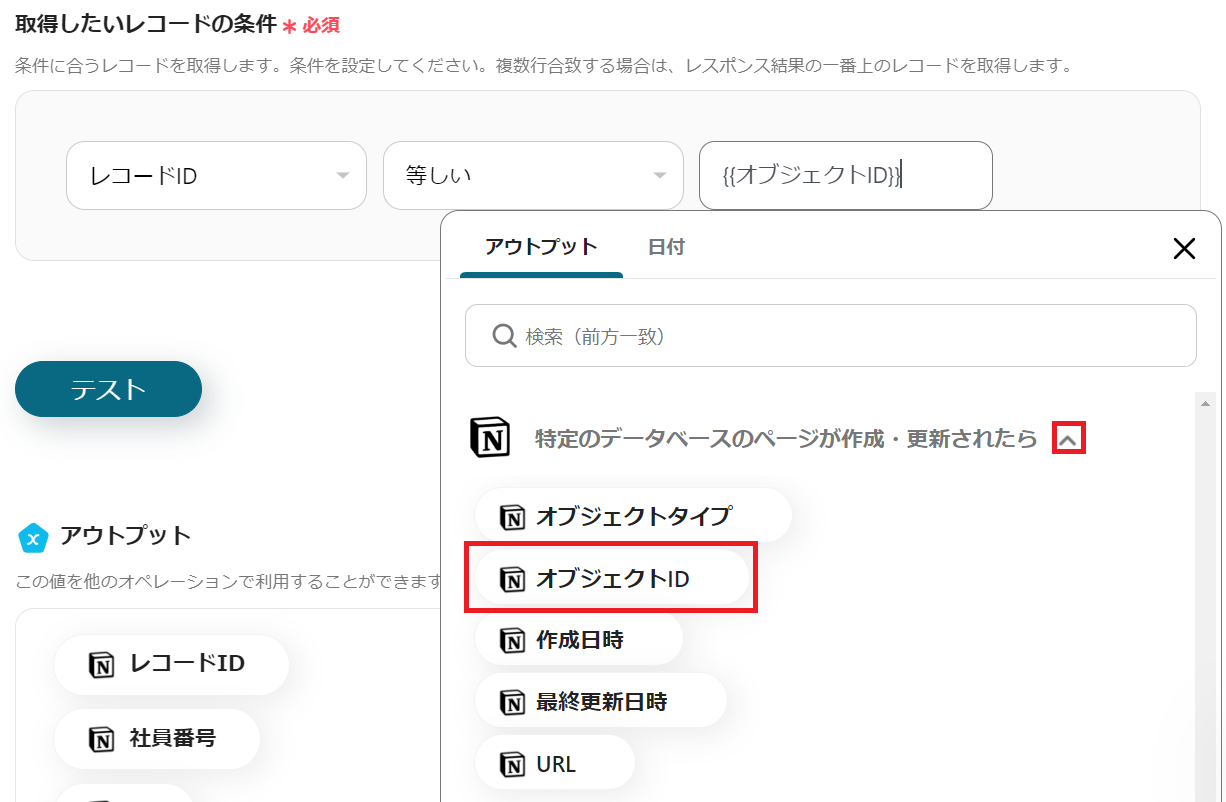Click the trigger title 特定のデータベースのページが作成・更新されたら
This screenshot has height=802, width=1226.
point(786,439)
